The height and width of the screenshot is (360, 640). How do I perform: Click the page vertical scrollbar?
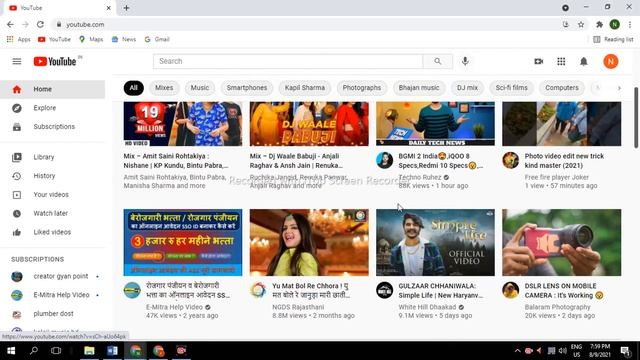point(636,118)
